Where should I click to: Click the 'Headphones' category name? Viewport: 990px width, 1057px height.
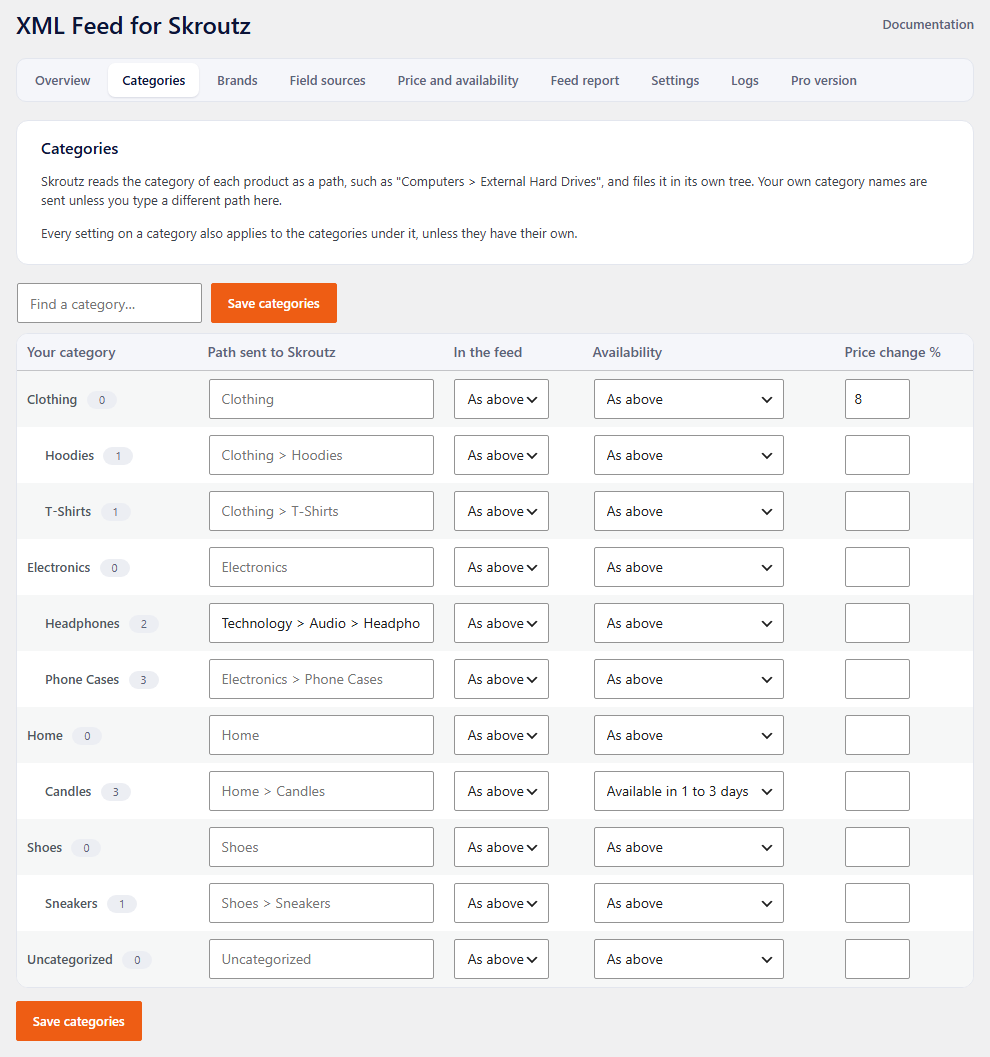82,624
